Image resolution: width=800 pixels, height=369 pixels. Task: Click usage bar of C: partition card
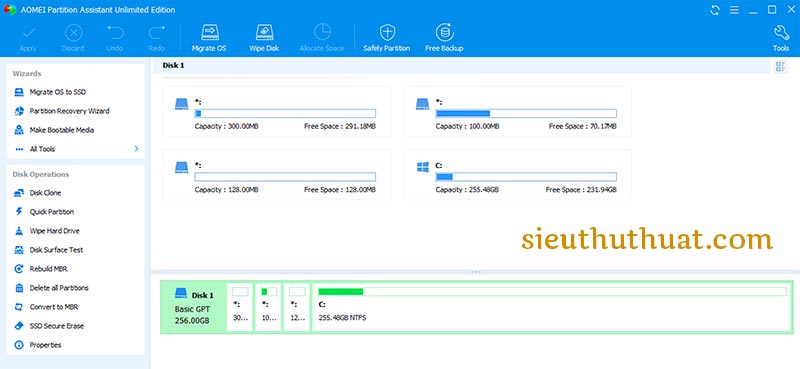coord(526,177)
